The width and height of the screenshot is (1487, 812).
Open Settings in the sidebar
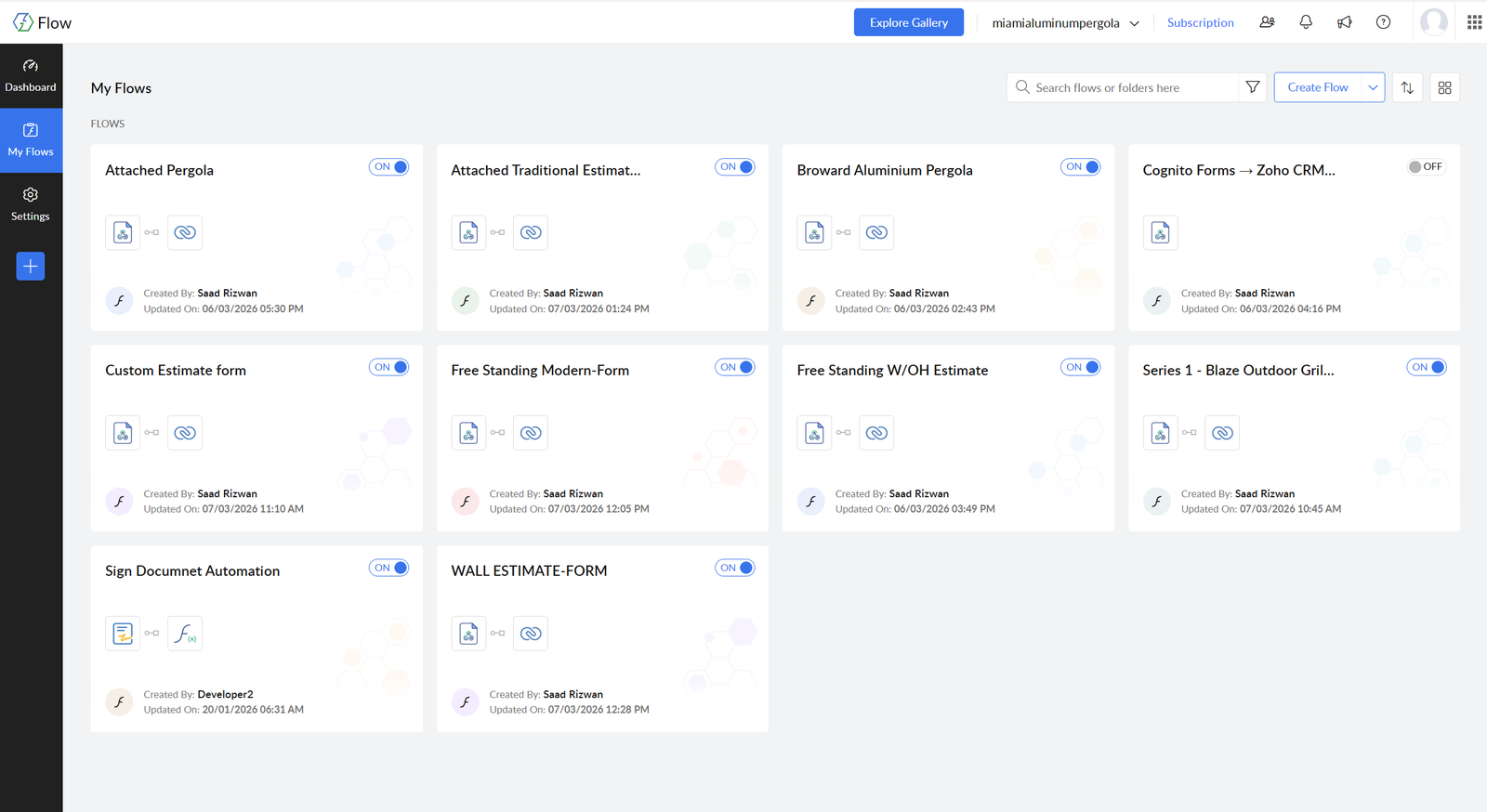[x=31, y=204]
